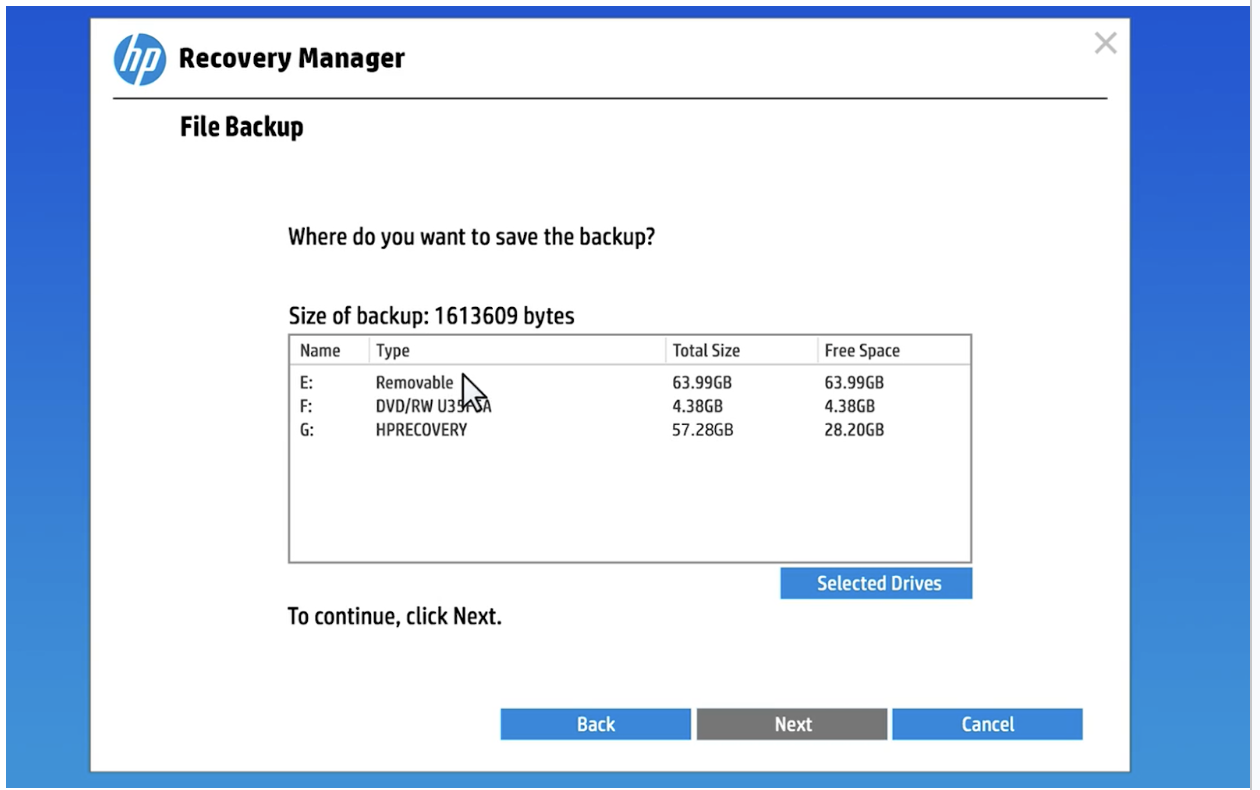Click the HPRECOVERY type label
This screenshot has height=790, width=1260.
422,429
